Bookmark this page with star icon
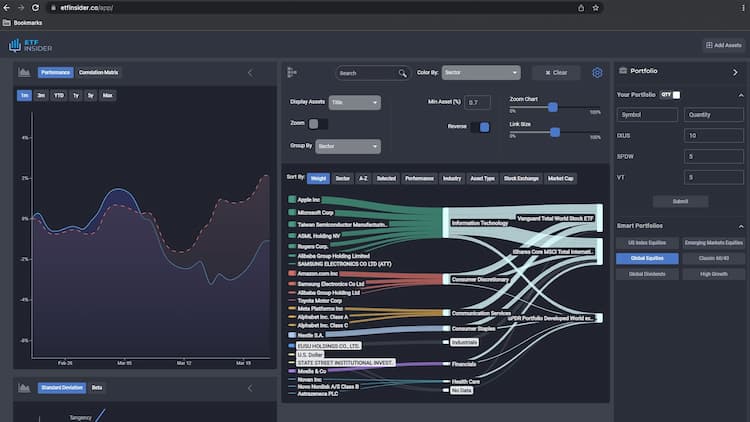 [596, 7]
